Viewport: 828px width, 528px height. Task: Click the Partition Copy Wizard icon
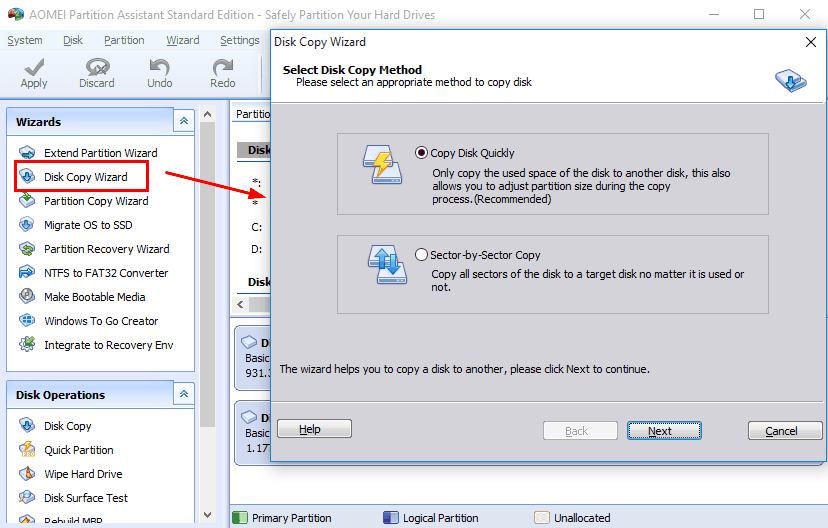click(x=27, y=201)
